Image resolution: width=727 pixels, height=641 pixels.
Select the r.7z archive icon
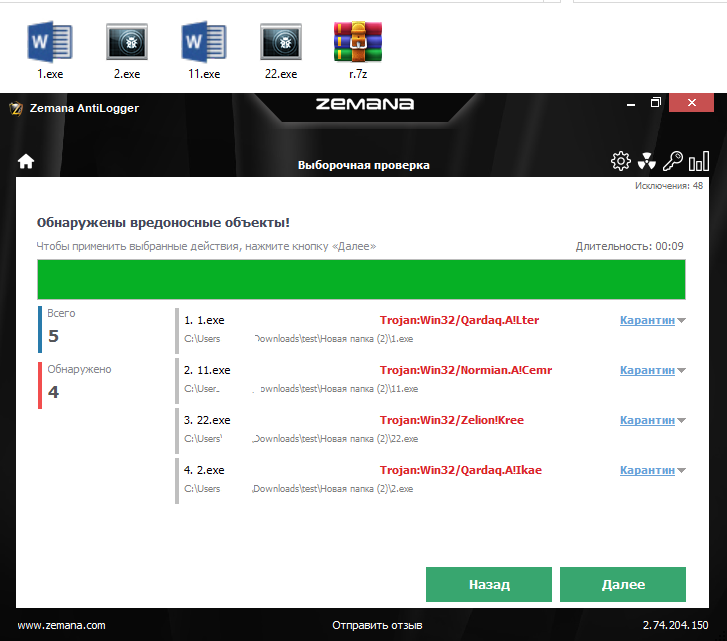358,42
